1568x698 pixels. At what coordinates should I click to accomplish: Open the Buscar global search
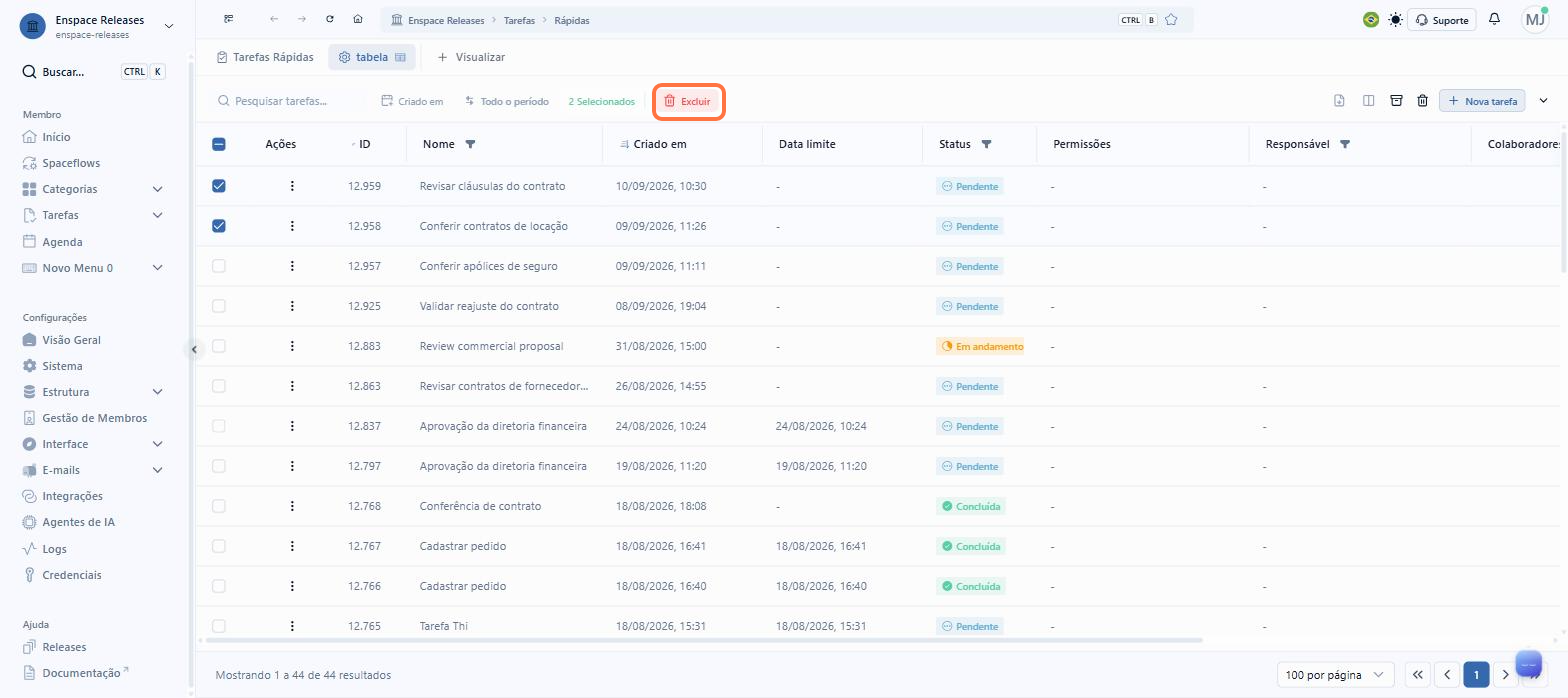pos(93,72)
